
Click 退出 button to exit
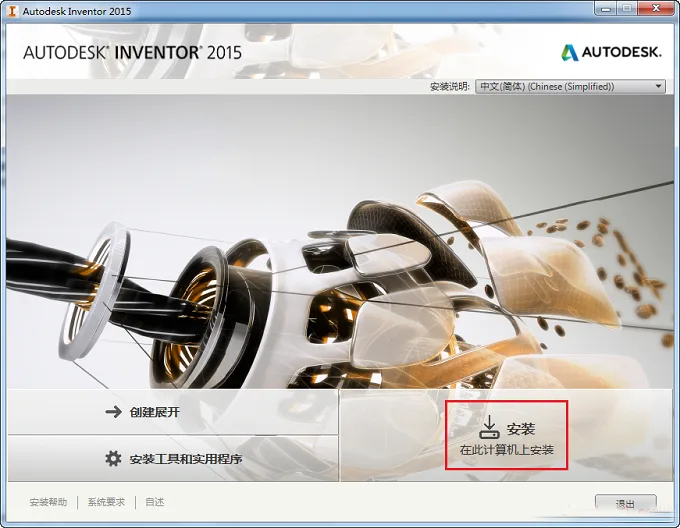click(x=625, y=503)
